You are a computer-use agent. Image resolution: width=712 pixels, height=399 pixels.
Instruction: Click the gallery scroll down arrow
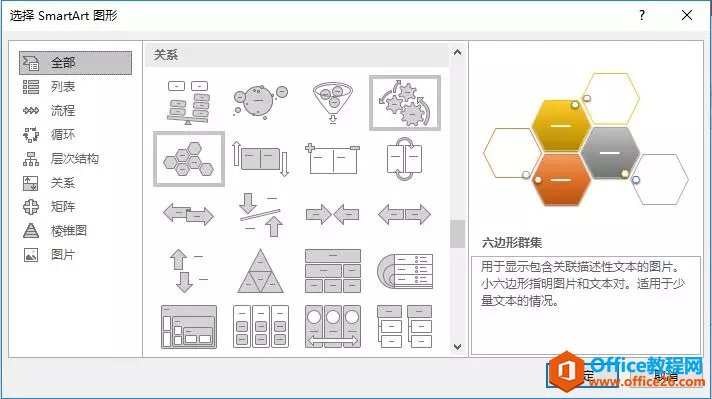457,347
